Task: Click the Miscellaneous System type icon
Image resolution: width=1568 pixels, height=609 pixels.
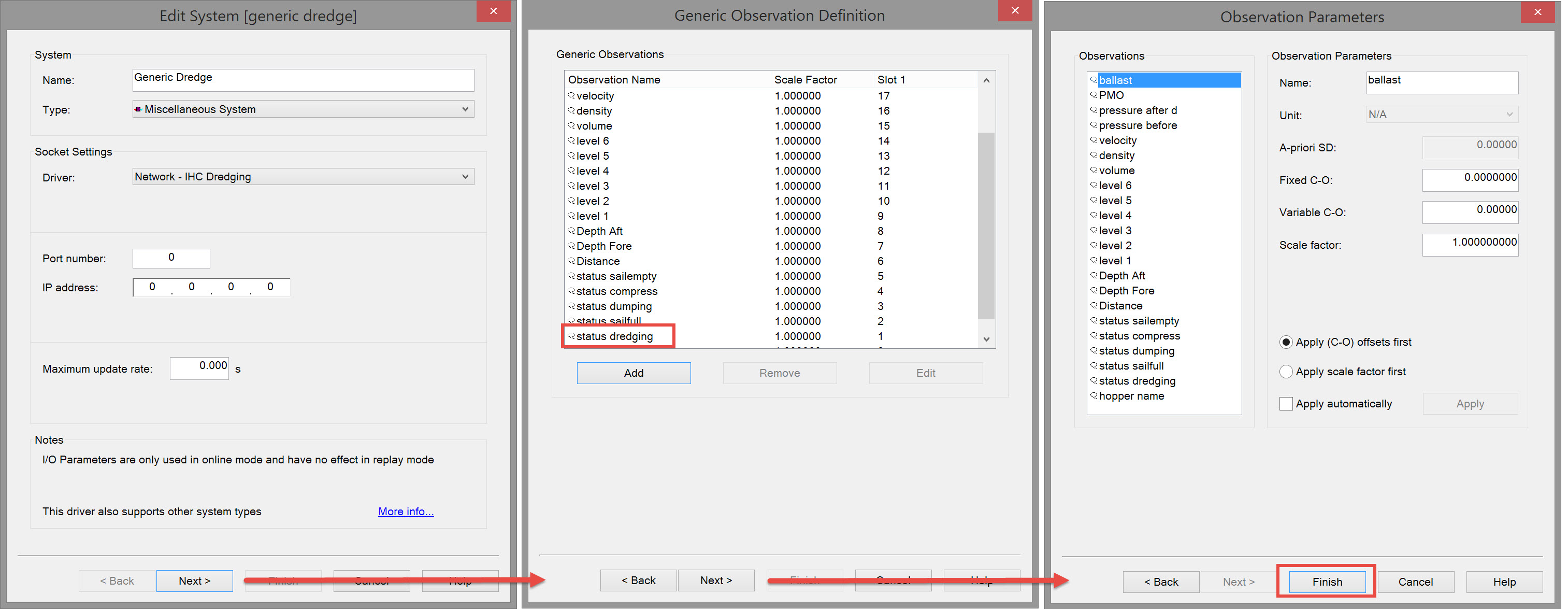Action: tap(138, 109)
